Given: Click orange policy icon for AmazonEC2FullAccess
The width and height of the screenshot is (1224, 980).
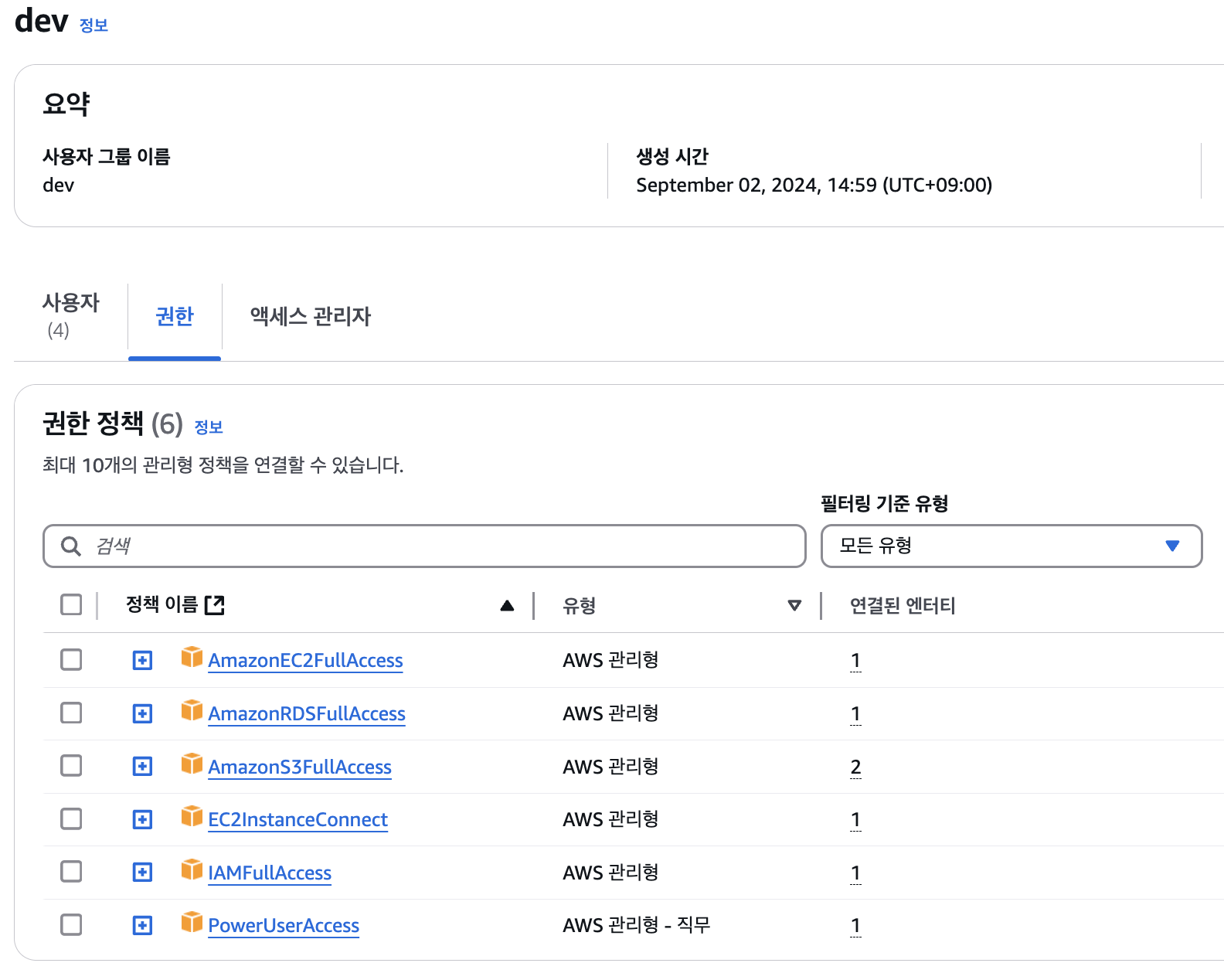Looking at the screenshot, I should 192,657.
